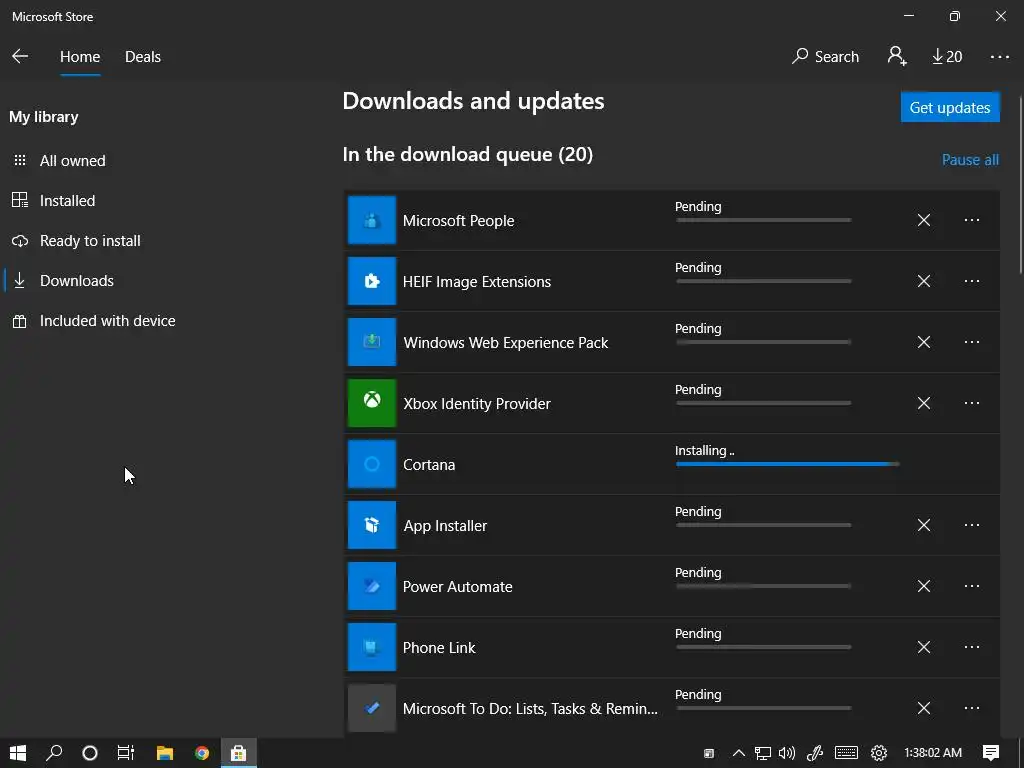Click the Power Automate app icon
Image resolution: width=1024 pixels, height=768 pixels.
[x=372, y=586]
